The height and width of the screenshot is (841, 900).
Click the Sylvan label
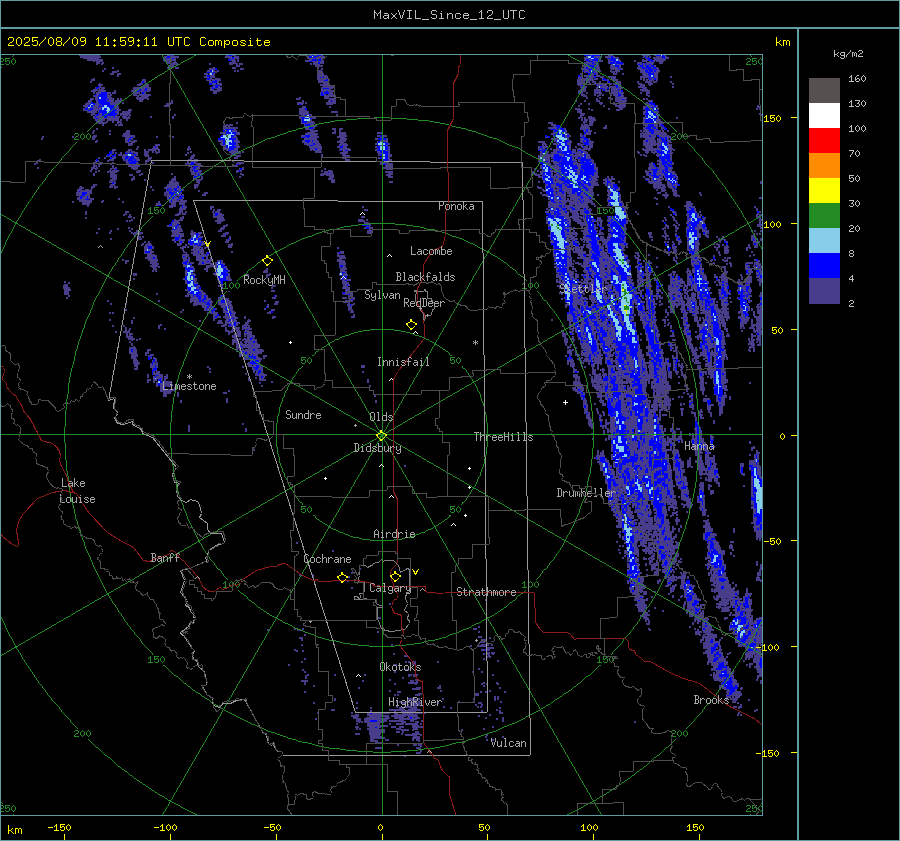click(x=382, y=295)
